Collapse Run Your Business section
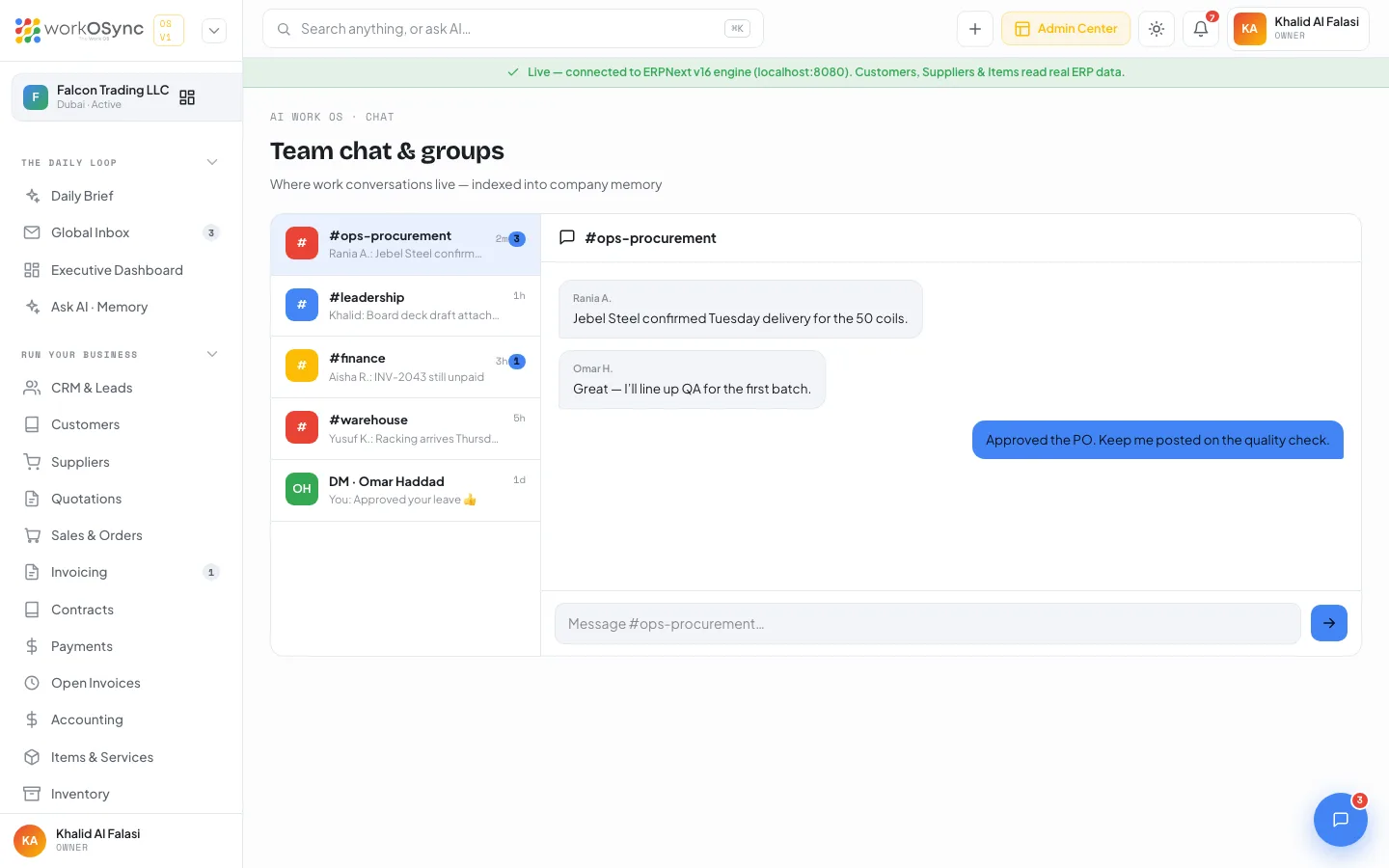This screenshot has width=1389, height=868. tap(212, 354)
